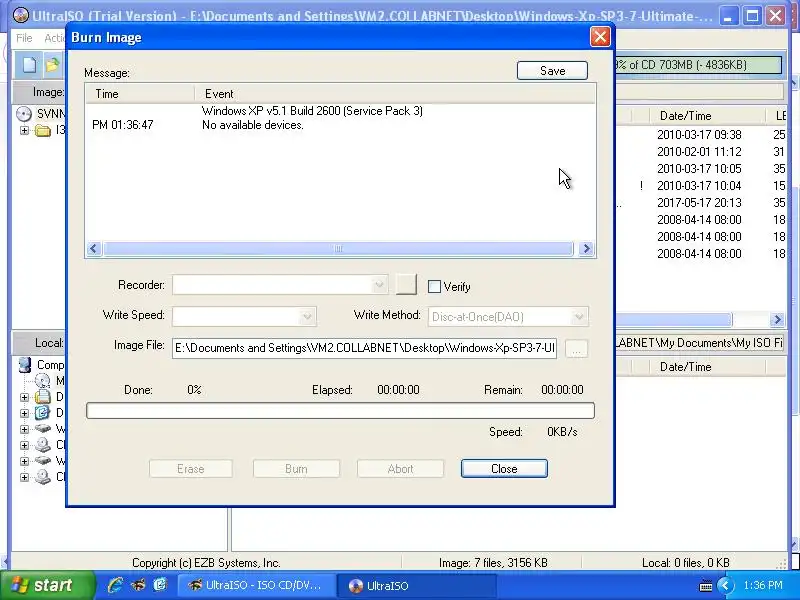
Task: Click the message list scroll right arrow
Action: (x=586, y=248)
